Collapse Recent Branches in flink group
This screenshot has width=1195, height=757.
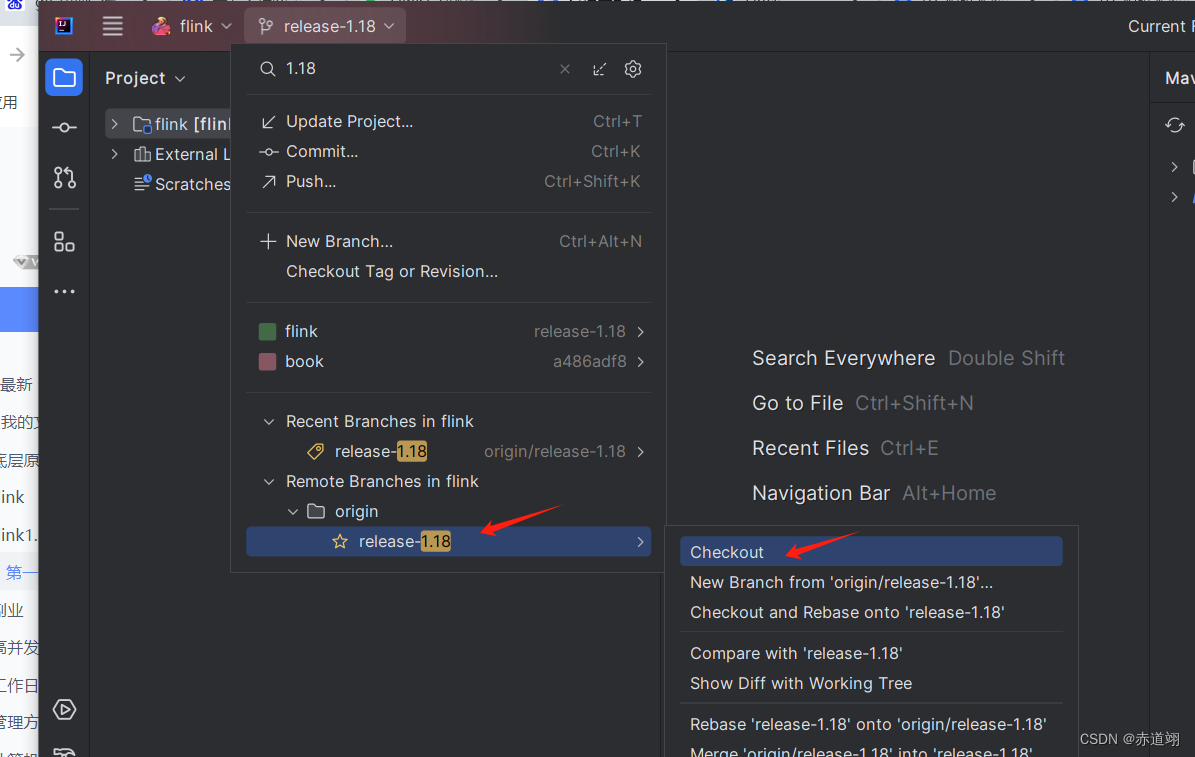pos(268,422)
